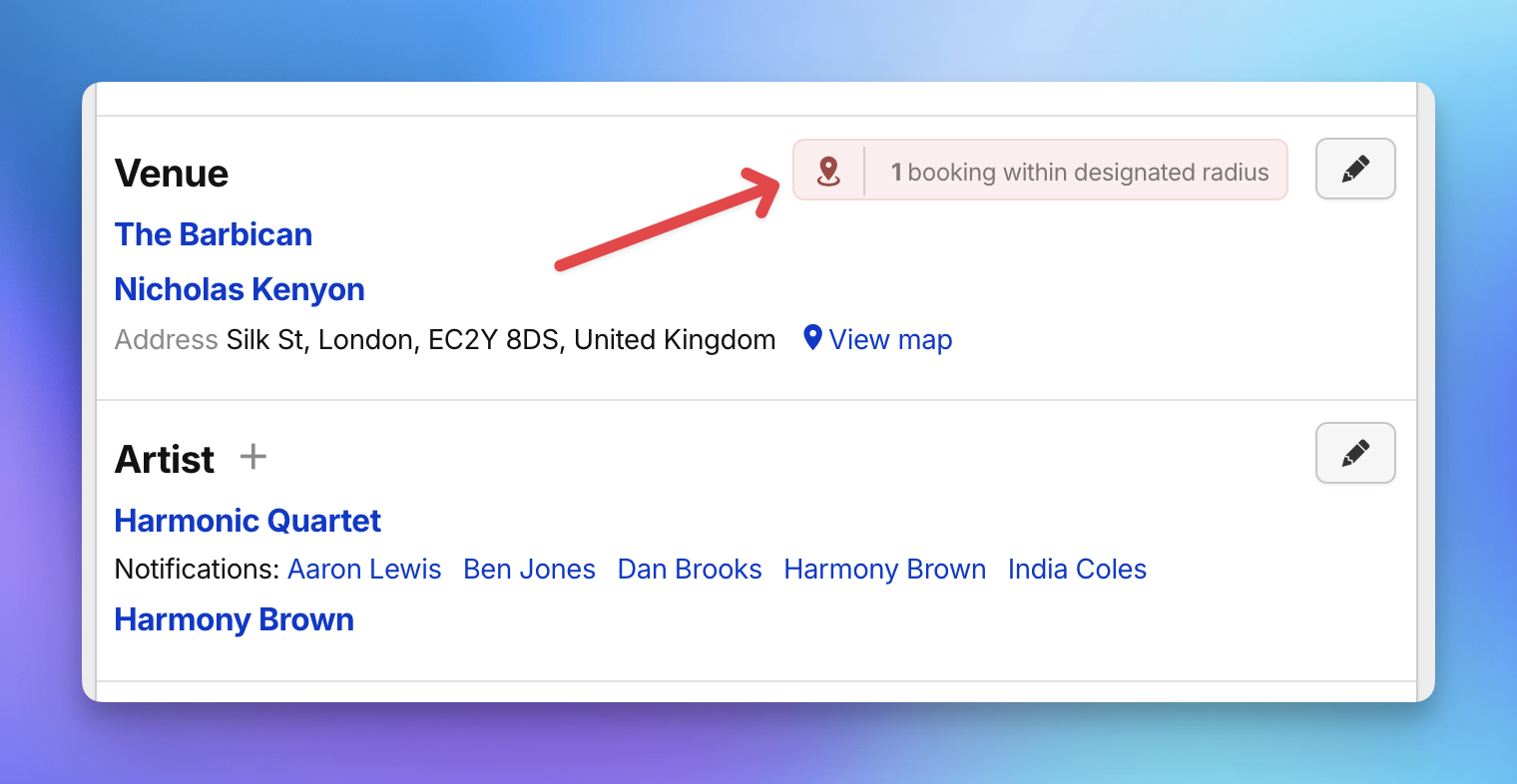Image resolution: width=1517 pixels, height=784 pixels.
Task: Select Ben Jones in notifications
Action: pyautogui.click(x=529, y=570)
